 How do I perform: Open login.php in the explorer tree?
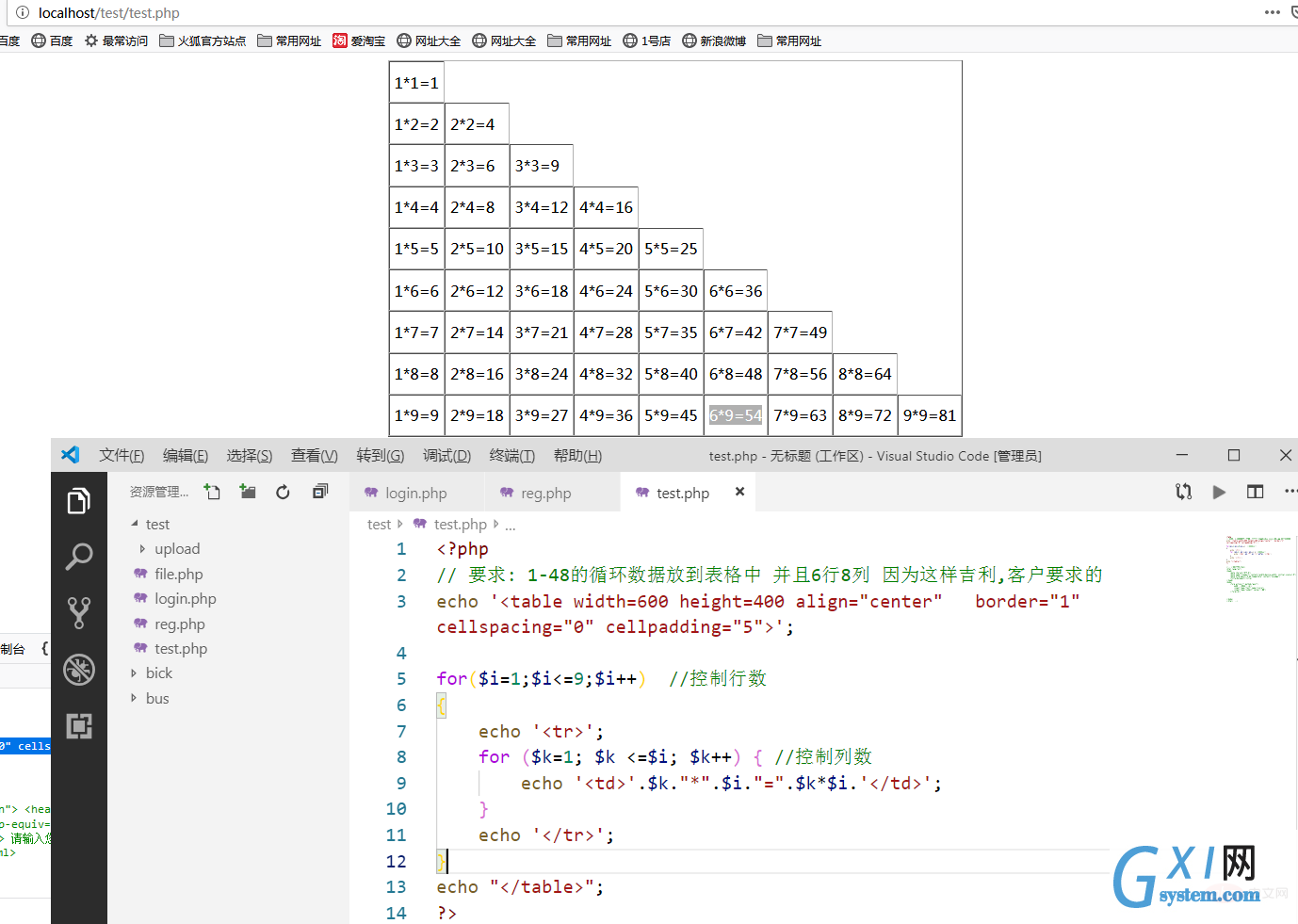click(185, 598)
